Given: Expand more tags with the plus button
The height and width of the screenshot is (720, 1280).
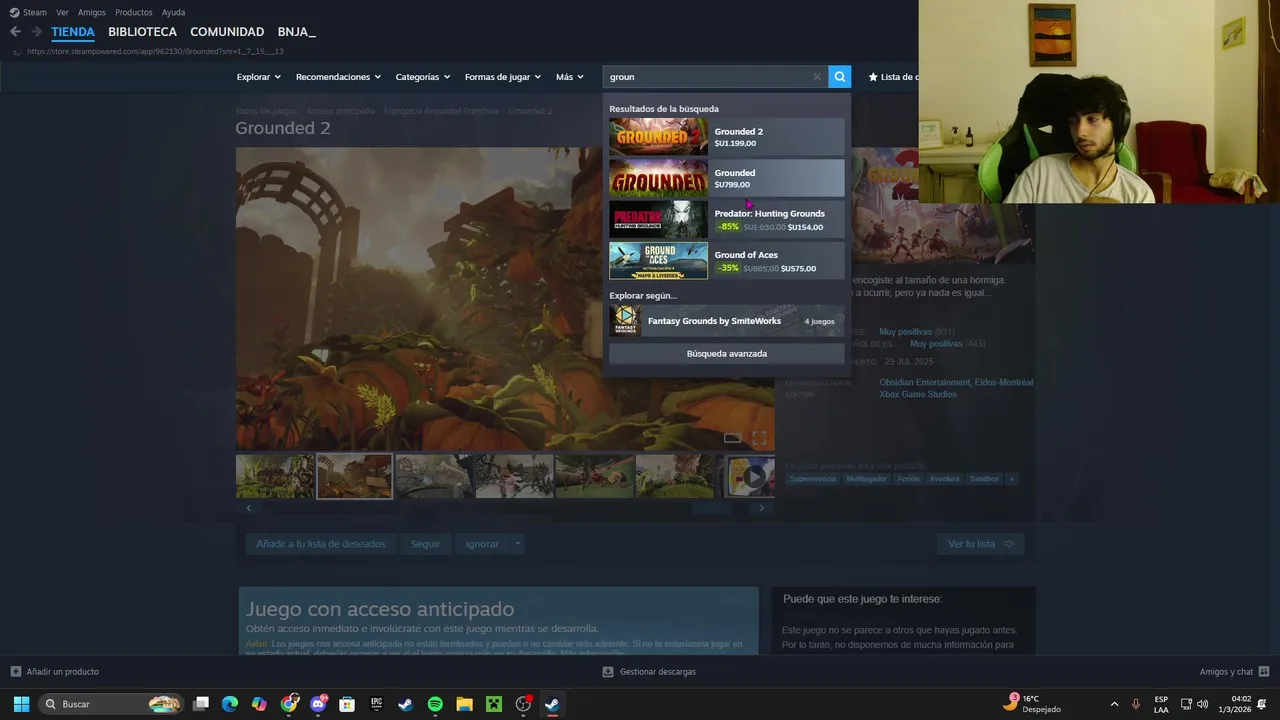Looking at the screenshot, I should click(x=1011, y=479).
